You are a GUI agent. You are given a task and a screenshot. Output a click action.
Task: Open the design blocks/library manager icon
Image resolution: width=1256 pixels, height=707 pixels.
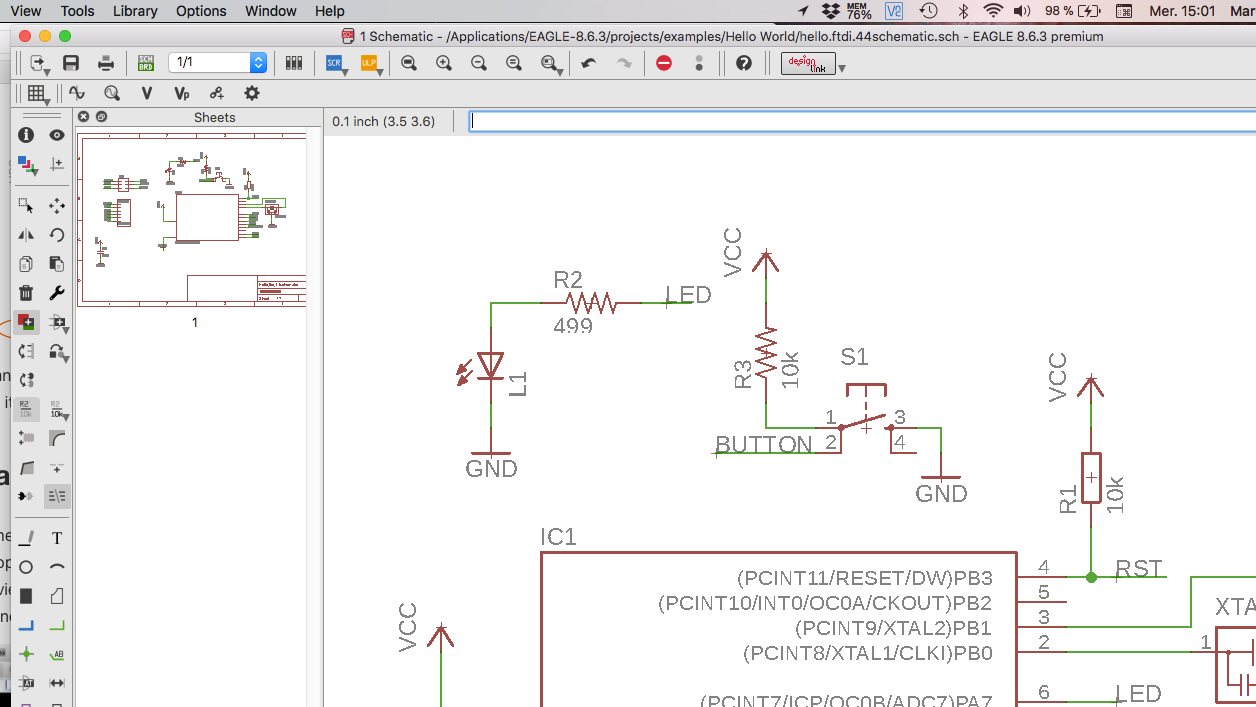pyautogui.click(x=294, y=63)
